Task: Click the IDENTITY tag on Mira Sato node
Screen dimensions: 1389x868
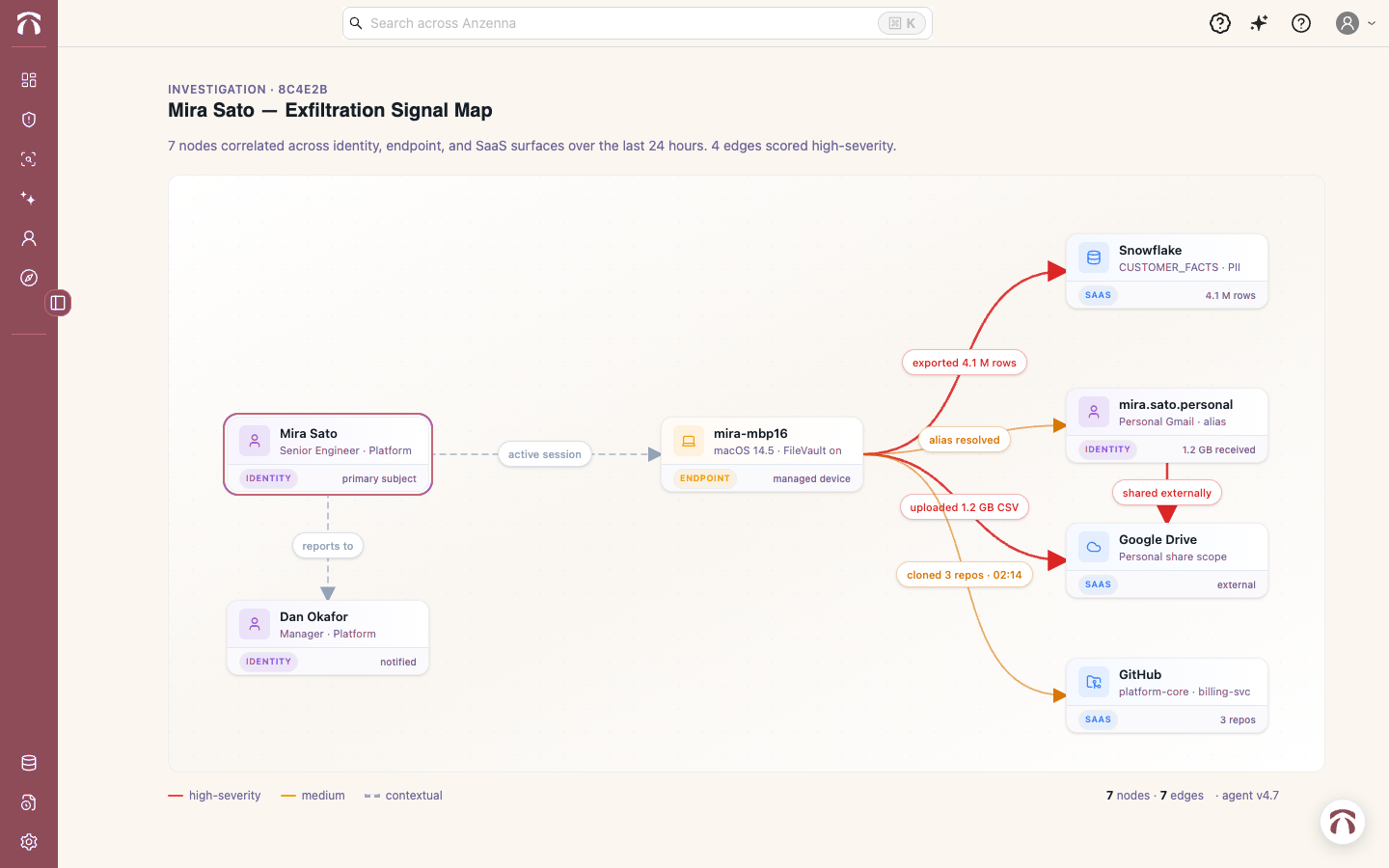Action: tap(268, 478)
